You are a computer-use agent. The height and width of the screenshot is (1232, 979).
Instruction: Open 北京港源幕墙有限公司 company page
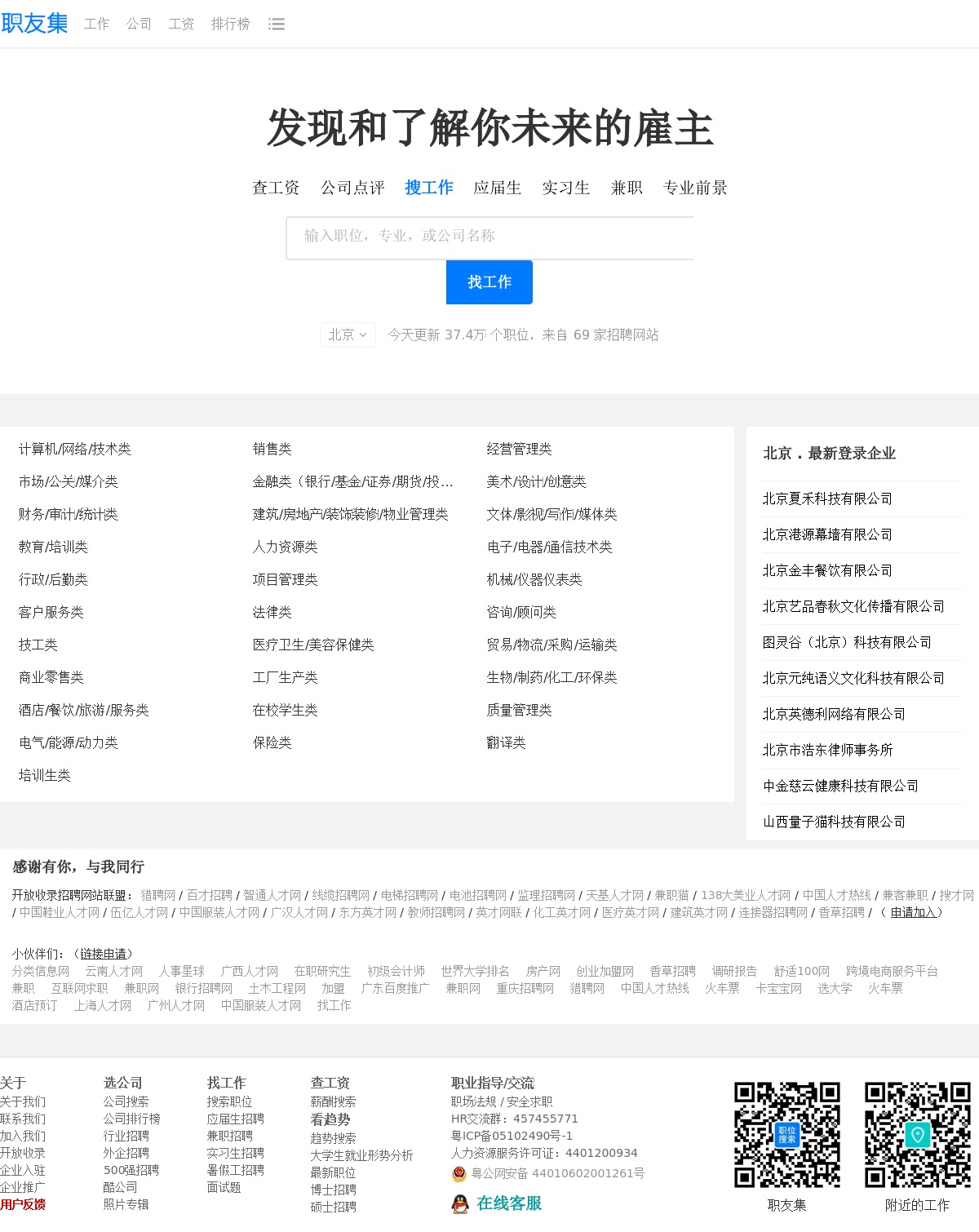[x=828, y=534]
